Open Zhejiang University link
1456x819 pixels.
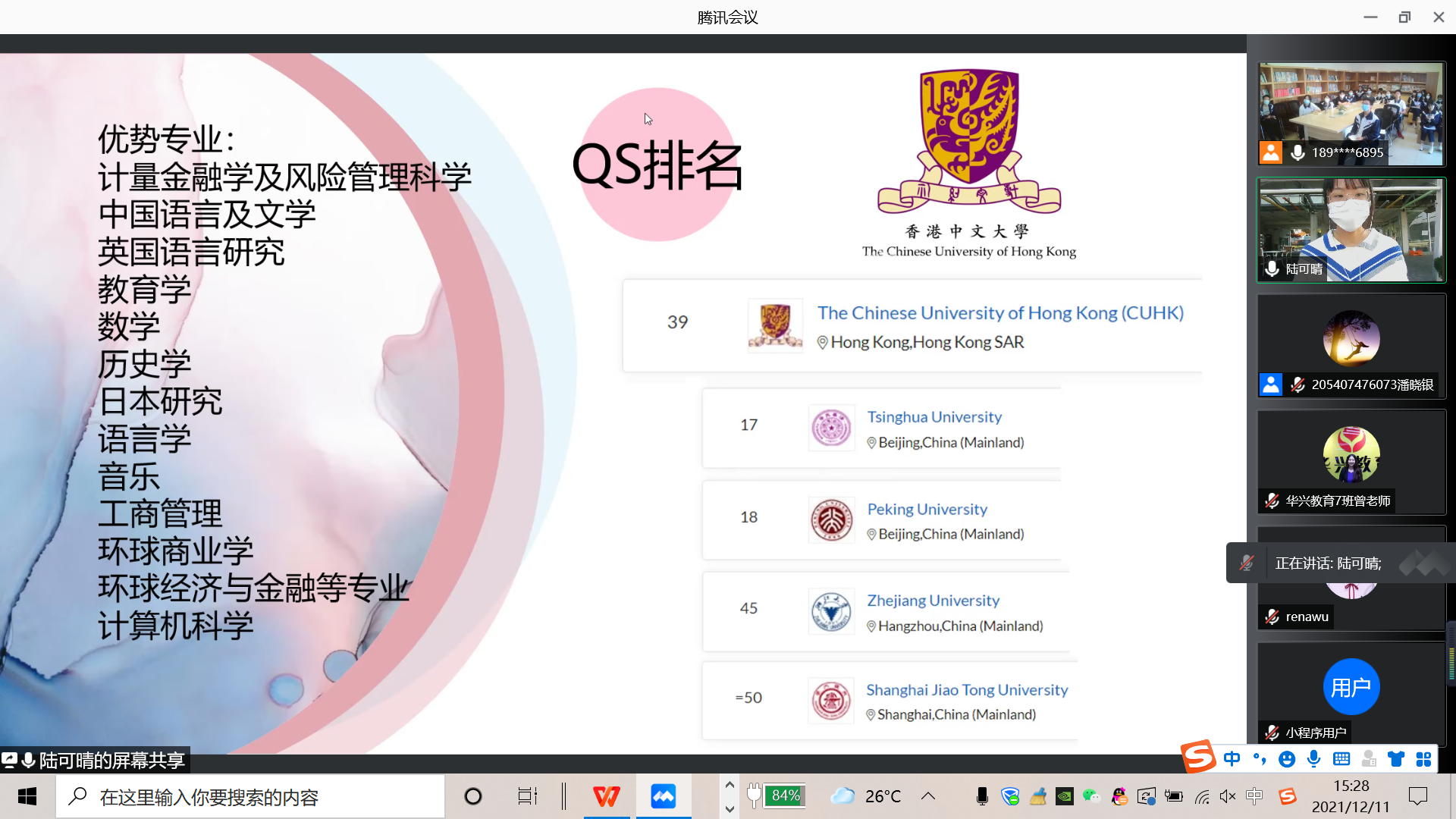coord(933,600)
